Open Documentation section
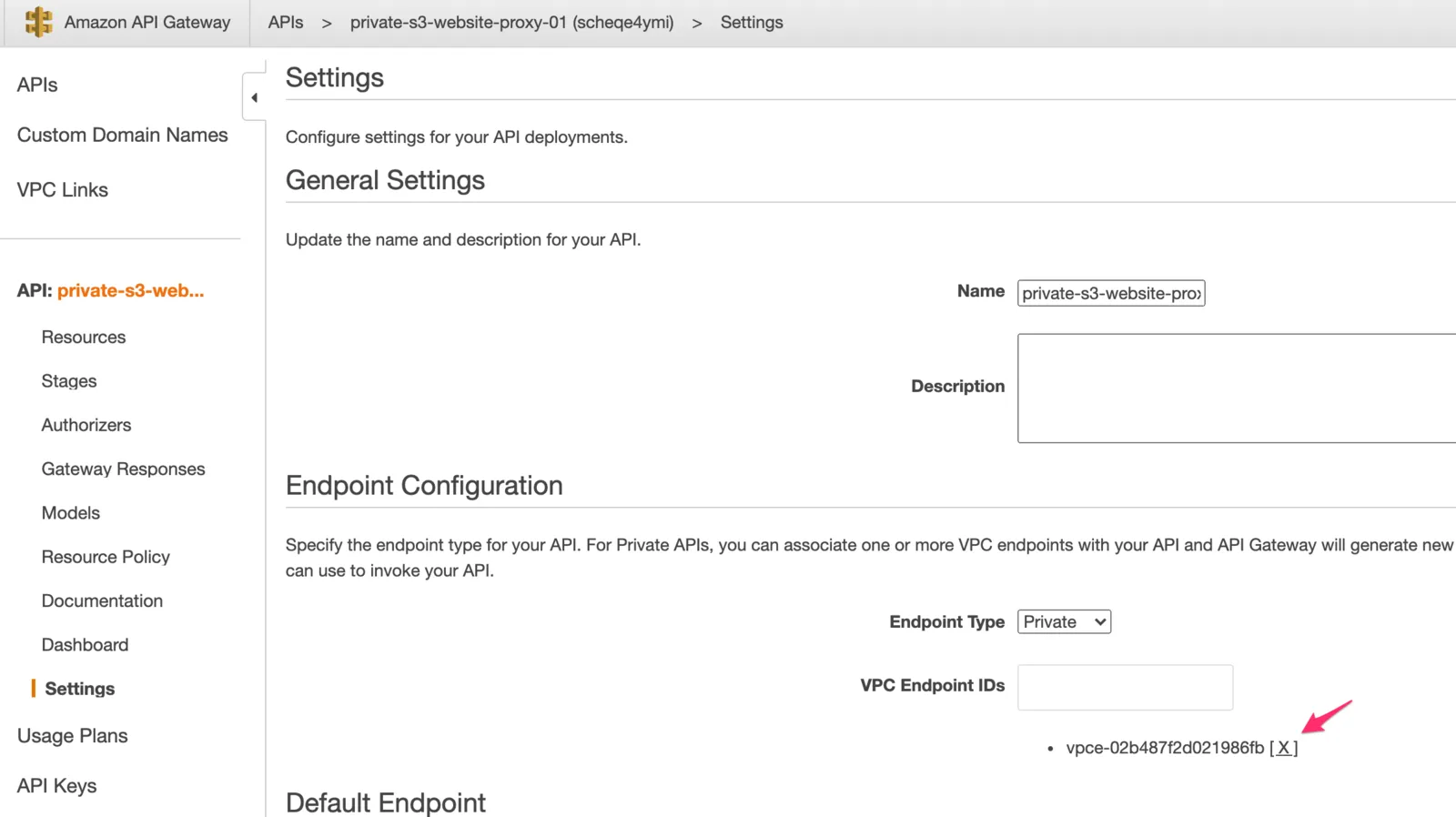1456x817 pixels. [x=102, y=601]
